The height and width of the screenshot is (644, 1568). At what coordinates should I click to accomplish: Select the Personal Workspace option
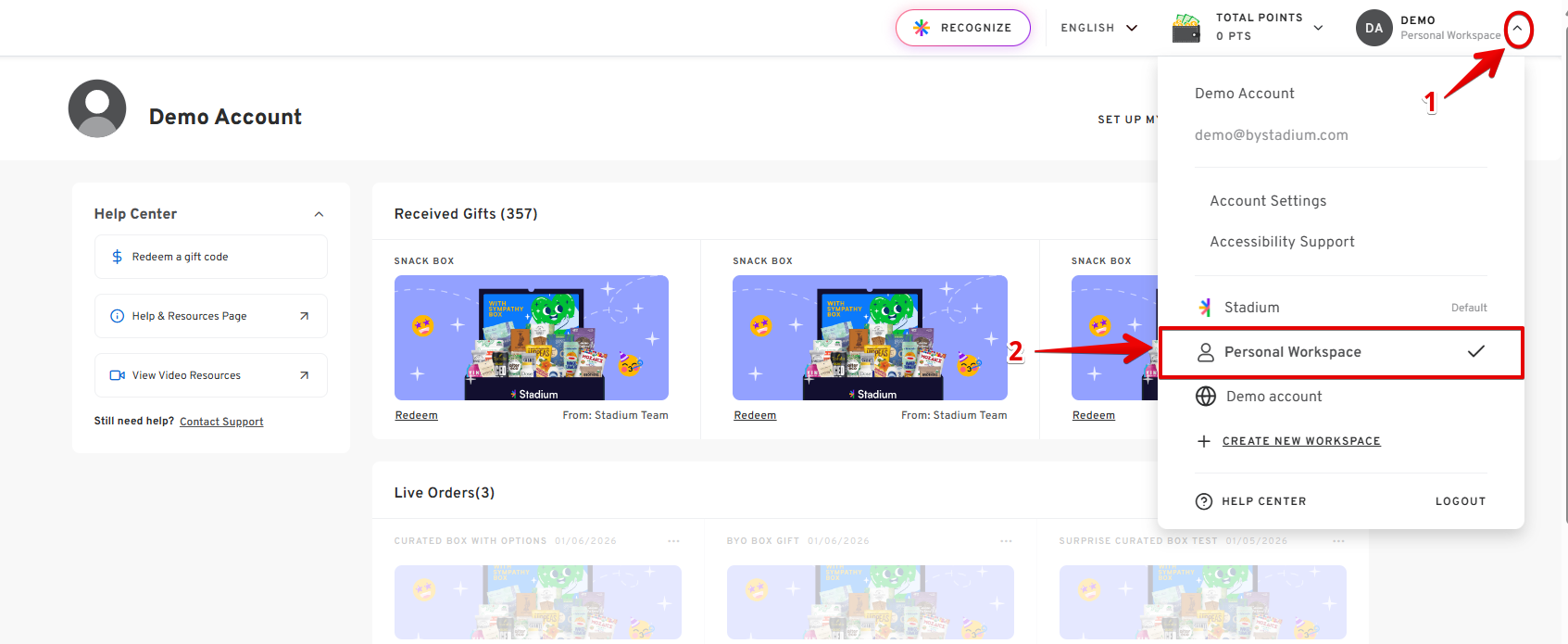[1292, 352]
